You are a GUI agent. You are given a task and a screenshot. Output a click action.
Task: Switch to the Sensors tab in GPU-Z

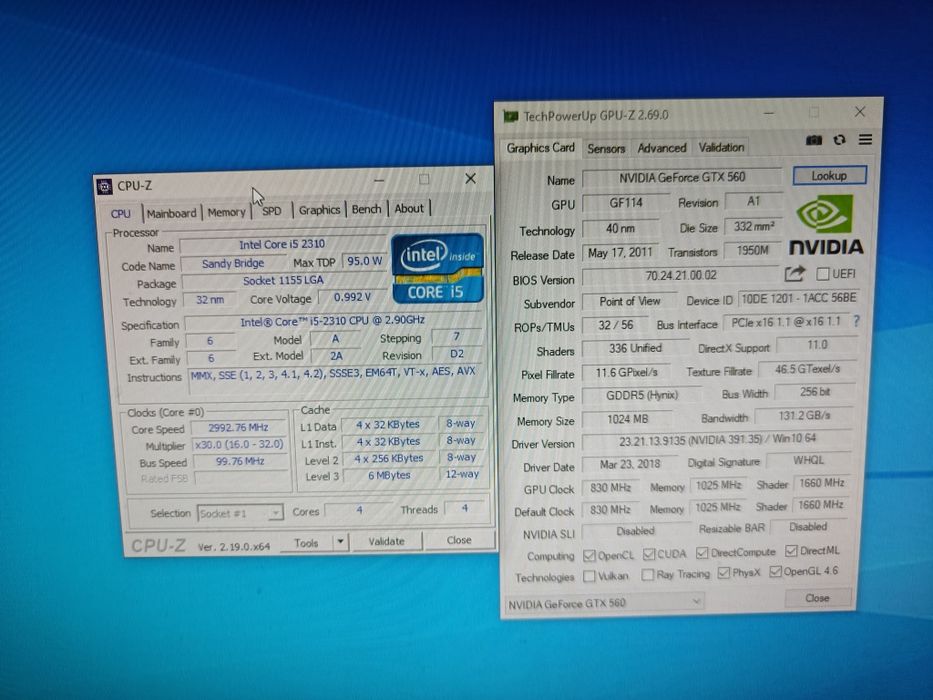click(606, 148)
